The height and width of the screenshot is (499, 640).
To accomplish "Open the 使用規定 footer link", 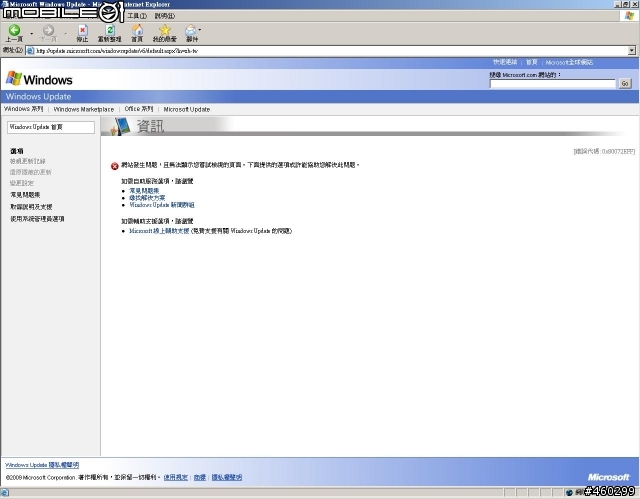I will (176, 477).
